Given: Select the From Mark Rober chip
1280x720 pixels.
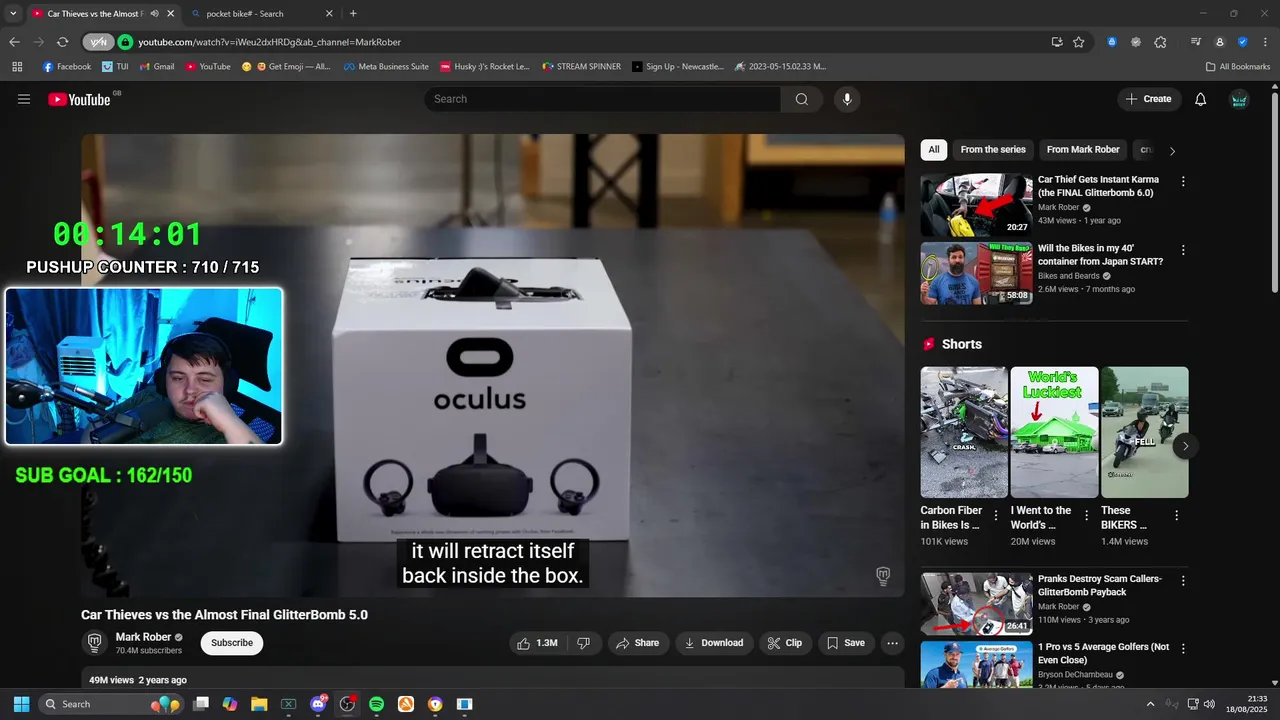Looking at the screenshot, I should (x=1083, y=150).
